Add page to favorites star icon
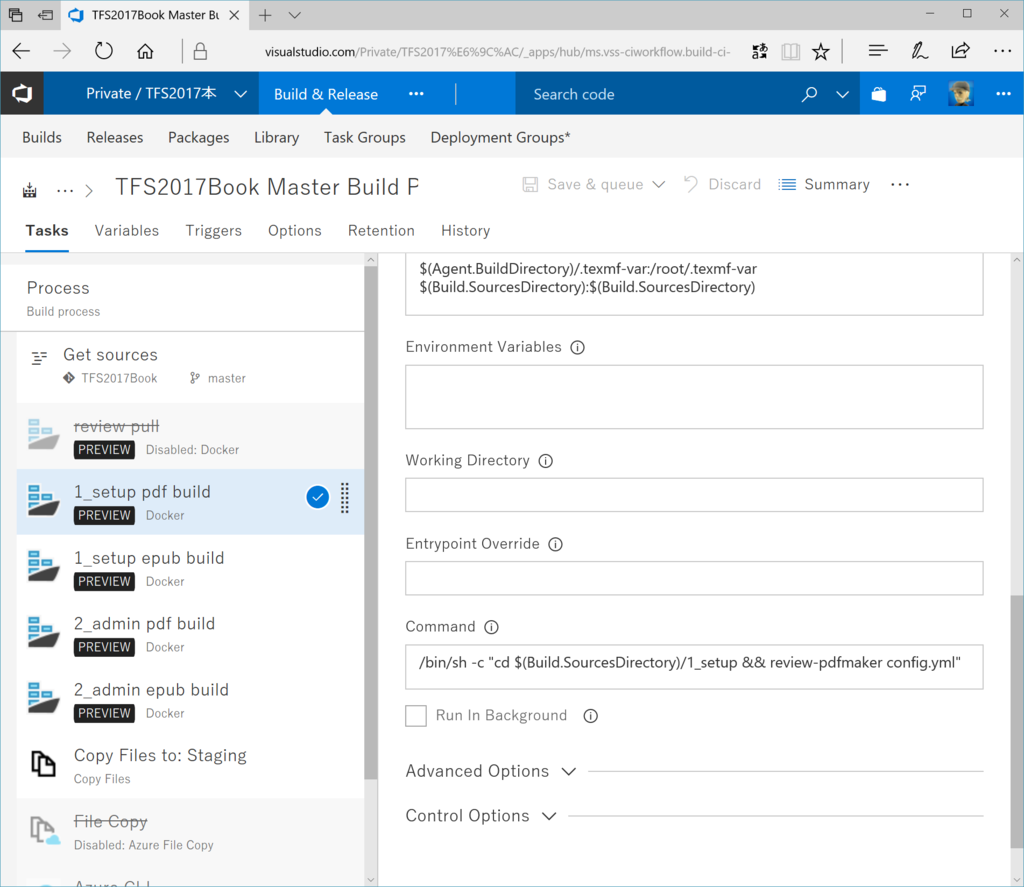The width and height of the screenshot is (1024, 887). point(821,52)
